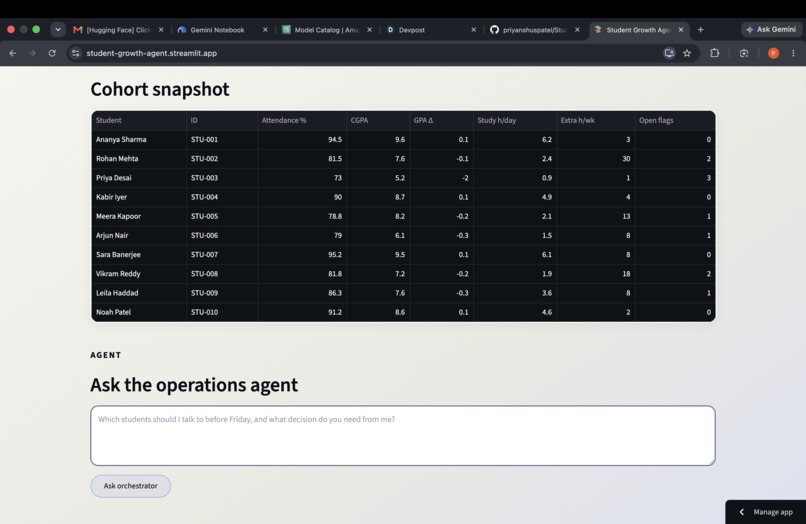The width and height of the screenshot is (806, 524).
Task: Close the Student Growth Agent tab
Action: [x=681, y=30]
